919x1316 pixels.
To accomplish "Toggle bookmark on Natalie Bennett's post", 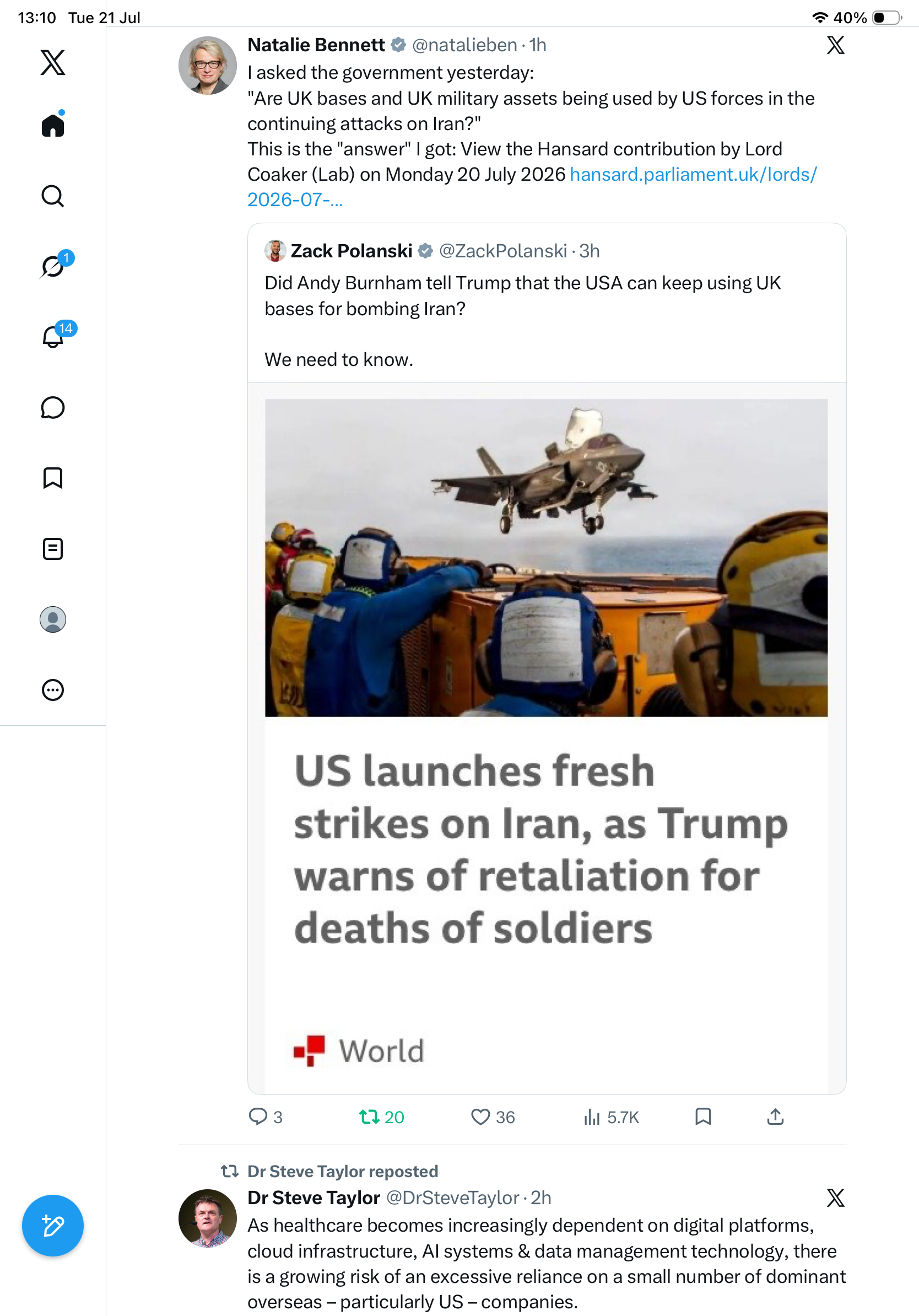I will (x=703, y=1116).
